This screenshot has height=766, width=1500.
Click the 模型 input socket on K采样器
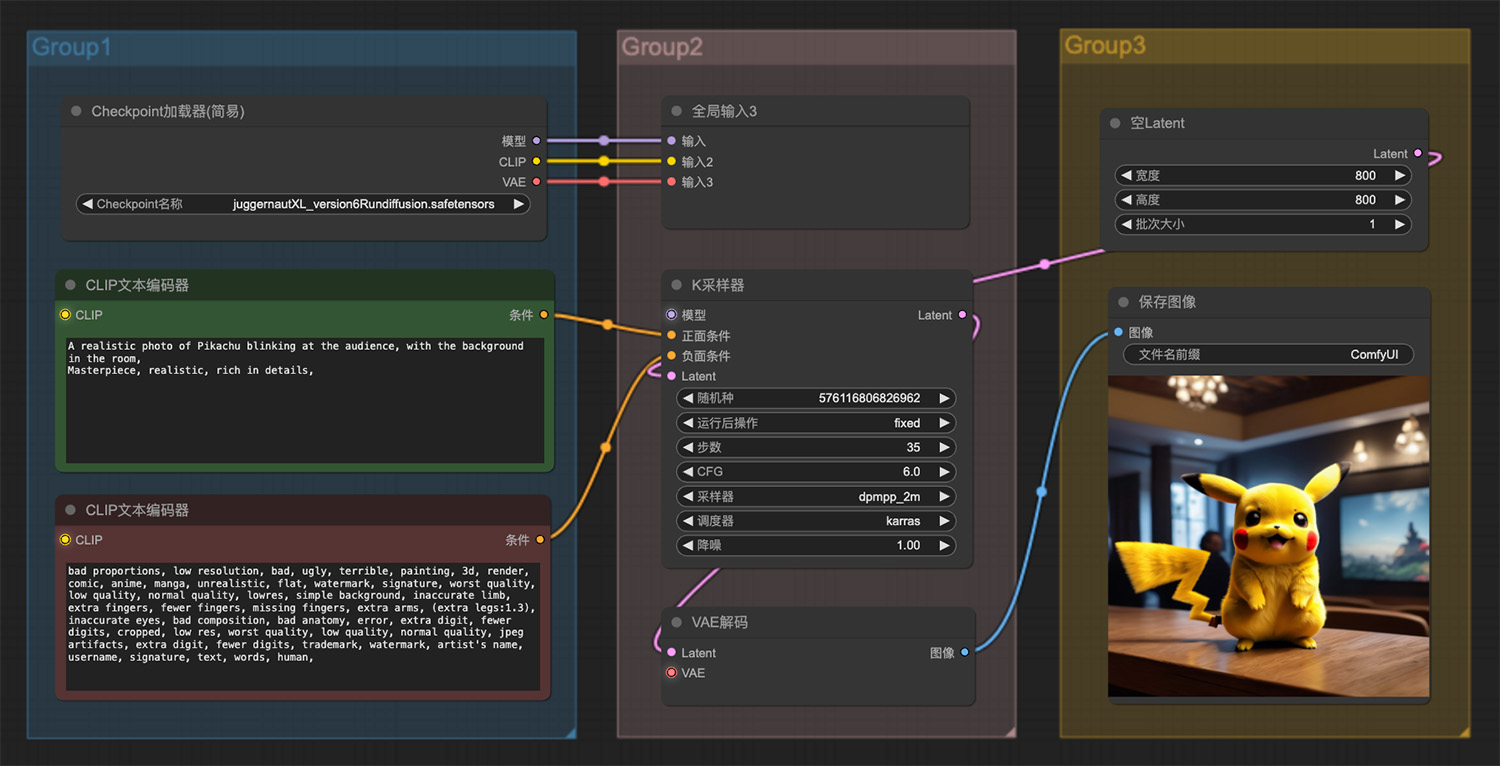[x=671, y=315]
